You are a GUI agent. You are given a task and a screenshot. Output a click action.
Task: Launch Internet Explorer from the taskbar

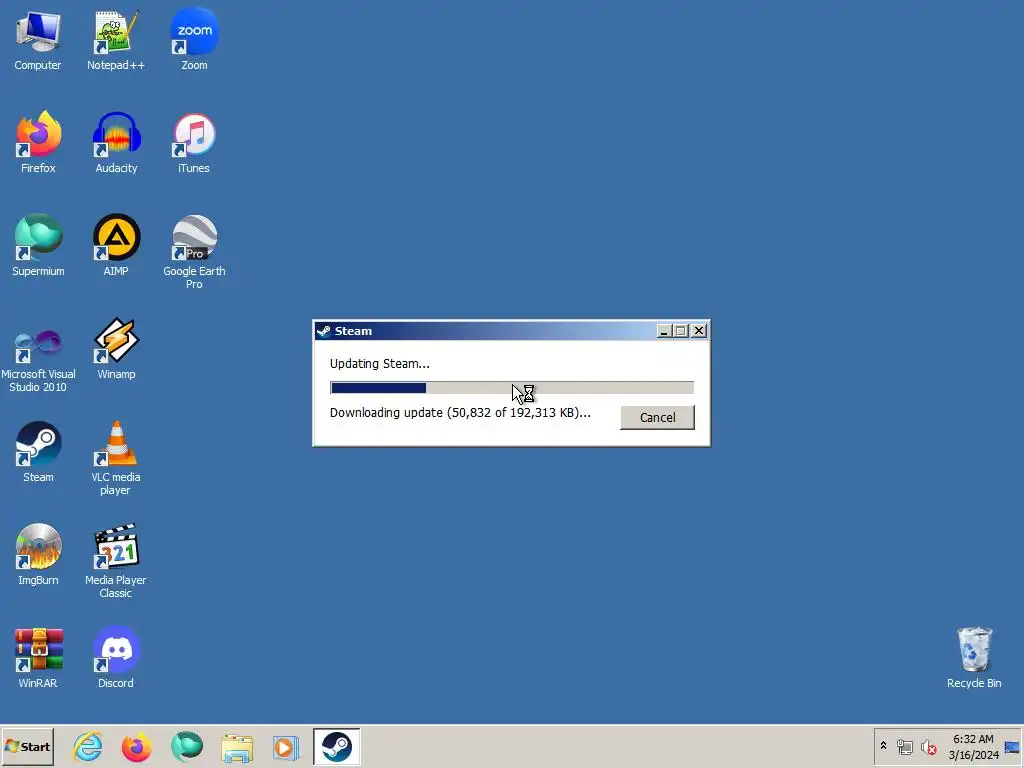(x=88, y=746)
